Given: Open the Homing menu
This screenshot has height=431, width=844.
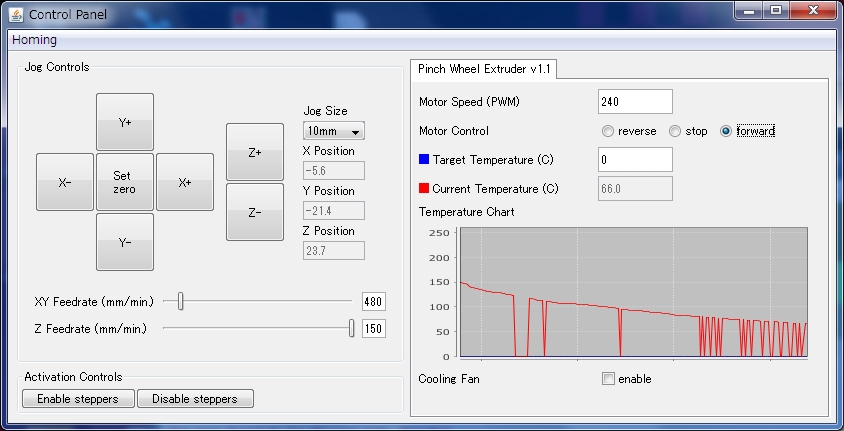Looking at the screenshot, I should tap(35, 40).
